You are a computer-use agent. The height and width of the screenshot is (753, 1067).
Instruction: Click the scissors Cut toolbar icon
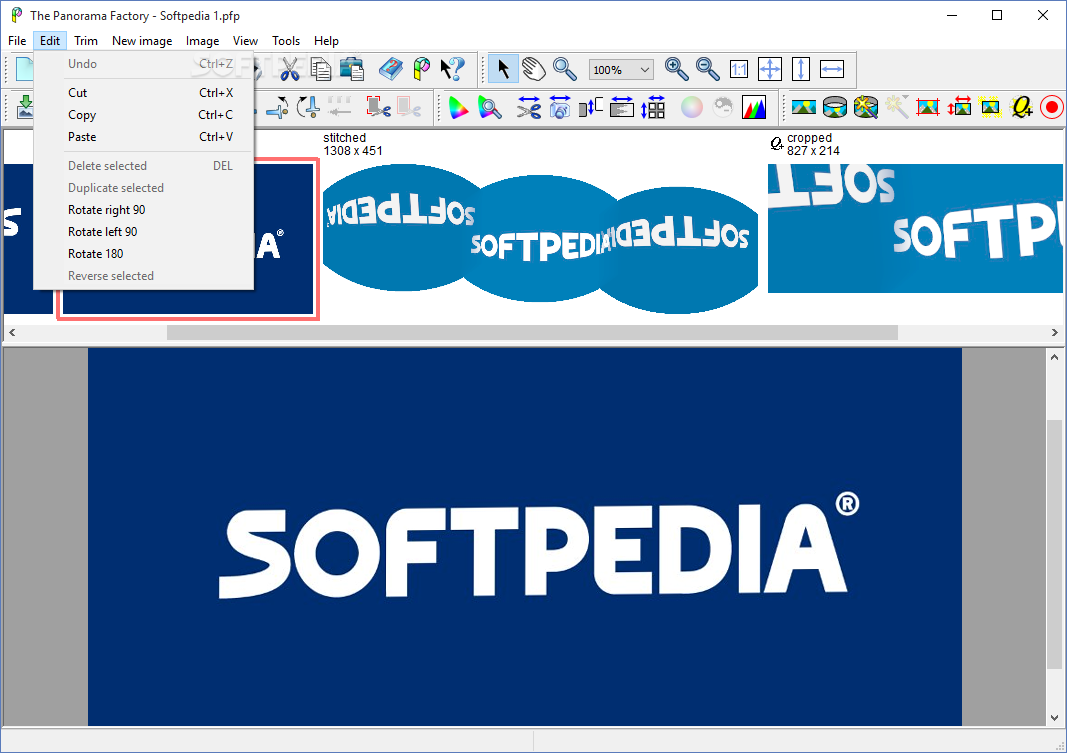(x=290, y=69)
